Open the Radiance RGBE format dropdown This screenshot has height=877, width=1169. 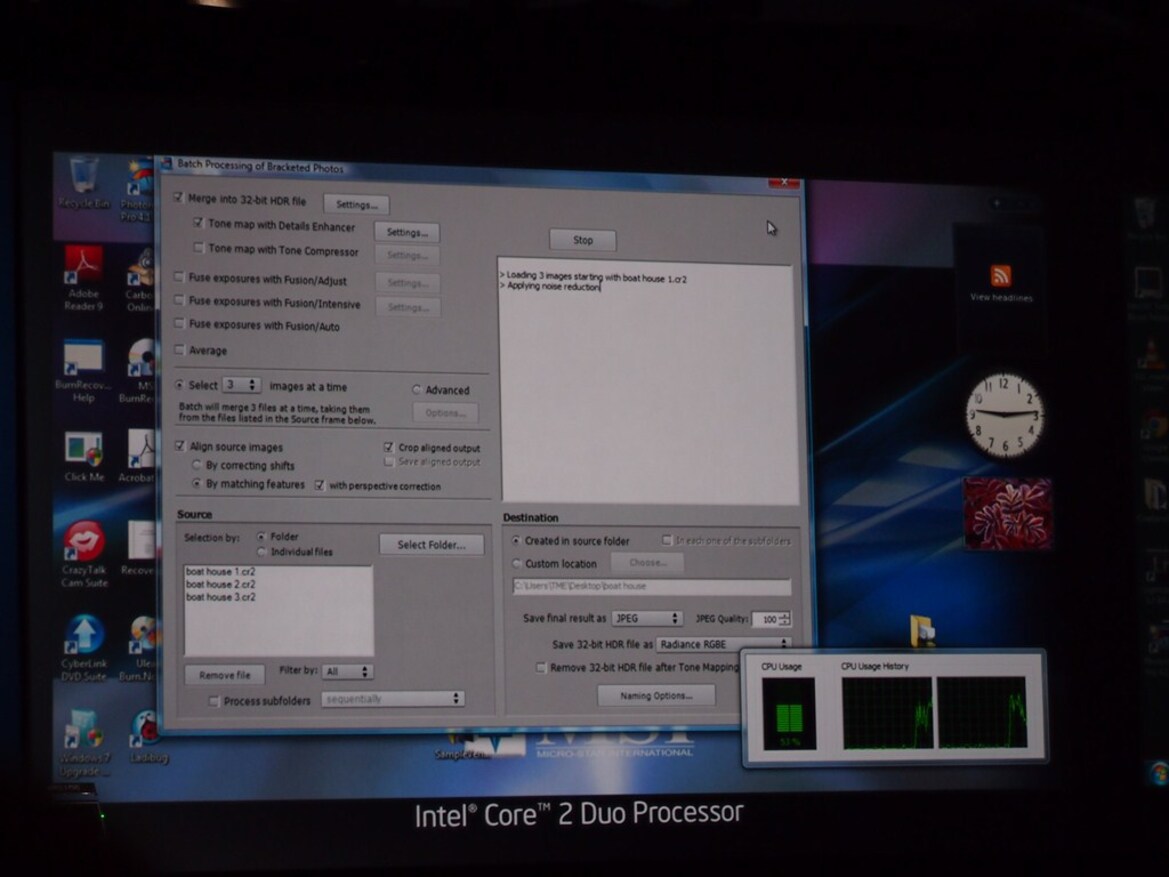pyautogui.click(x=723, y=644)
